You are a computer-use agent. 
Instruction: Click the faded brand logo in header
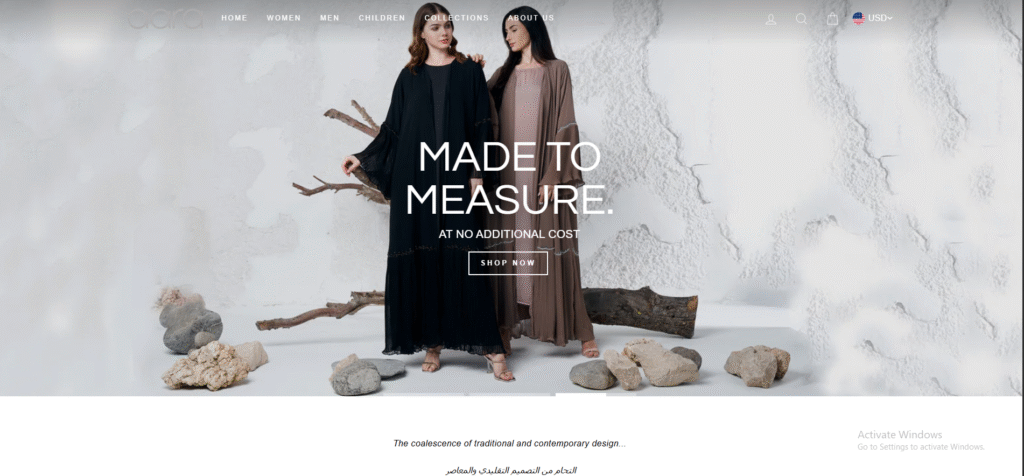click(165, 18)
